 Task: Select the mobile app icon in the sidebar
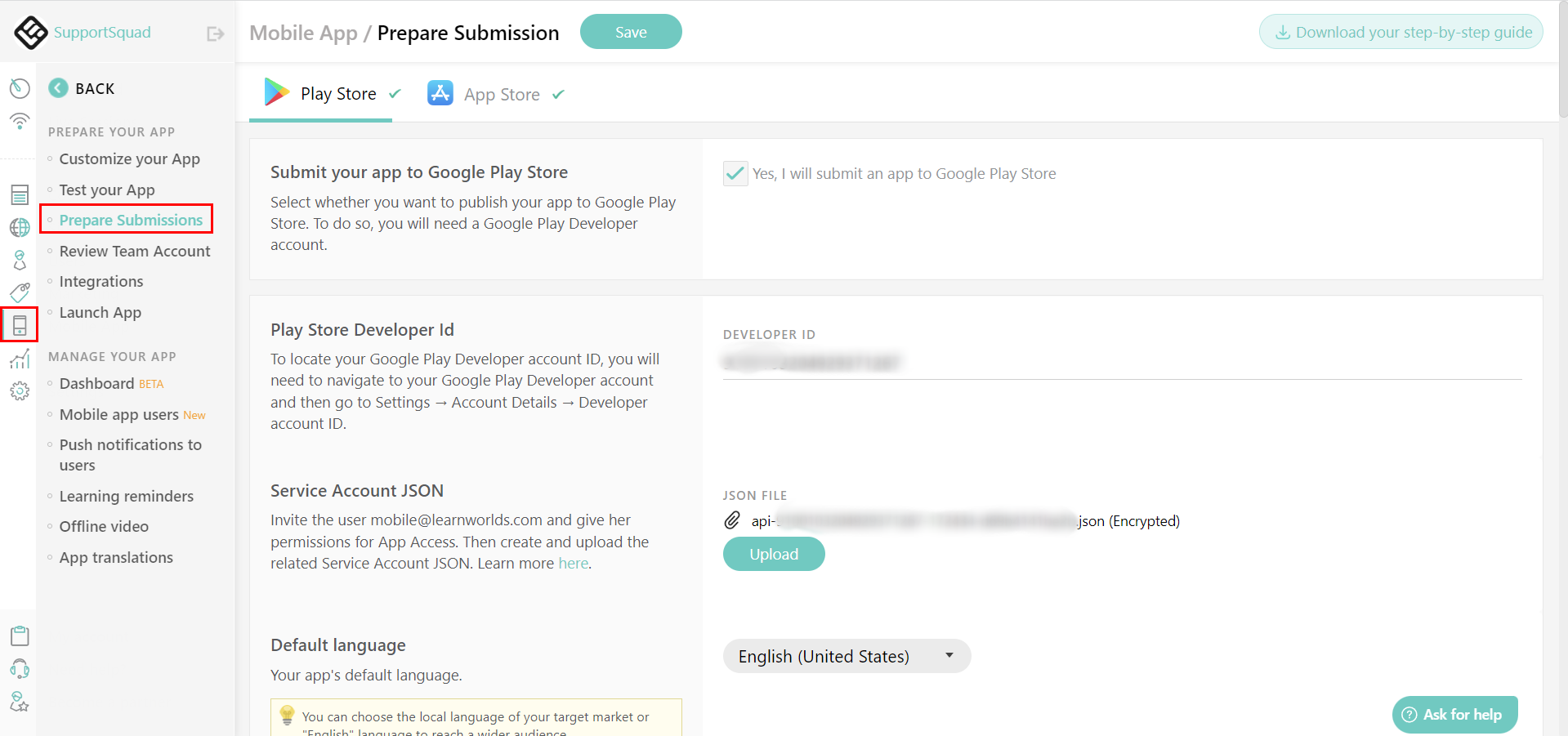19,324
